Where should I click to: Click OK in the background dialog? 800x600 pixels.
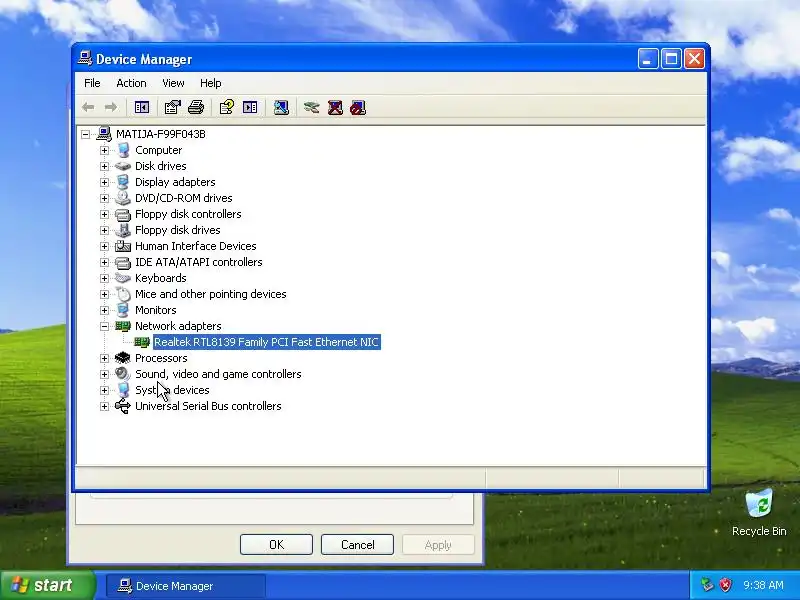[277, 544]
